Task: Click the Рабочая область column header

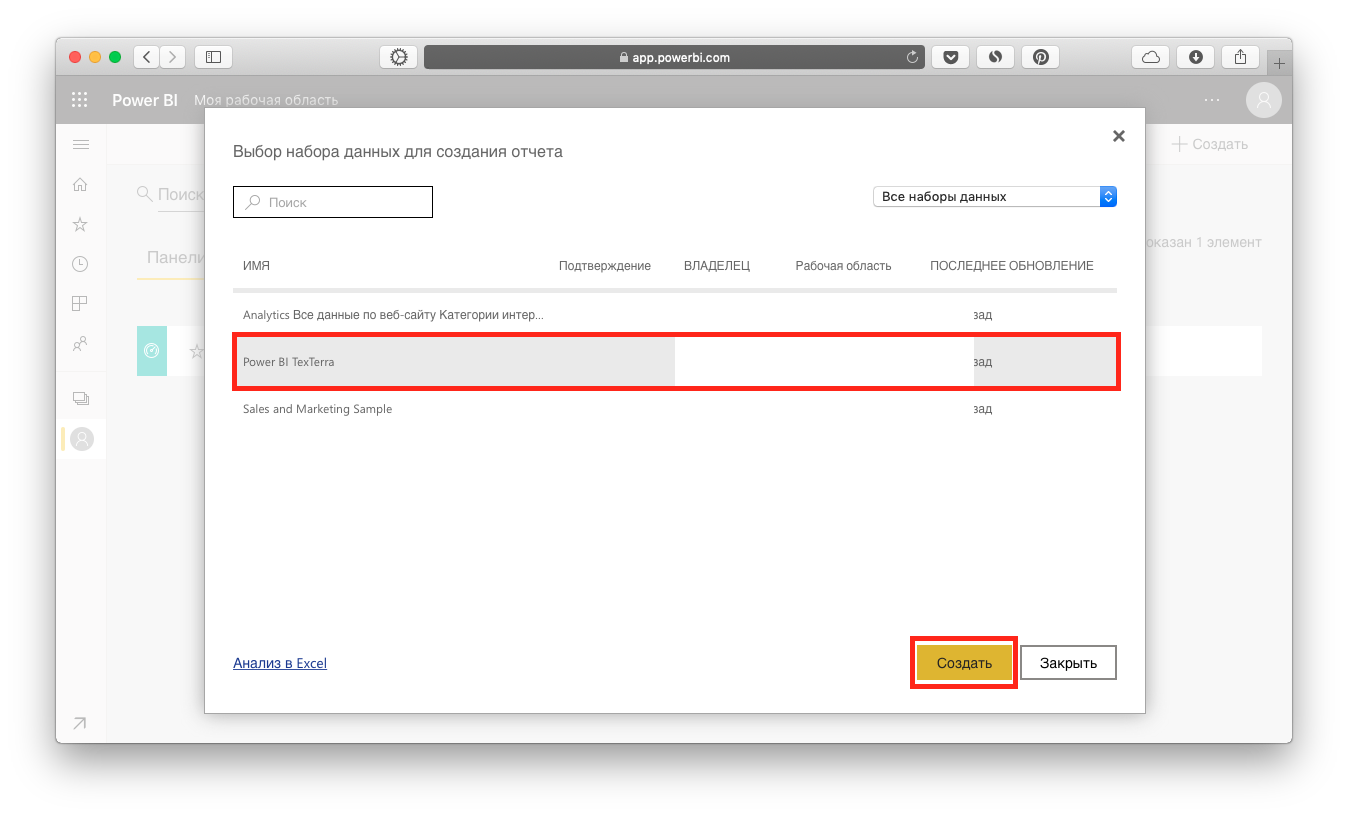Action: [x=843, y=266]
